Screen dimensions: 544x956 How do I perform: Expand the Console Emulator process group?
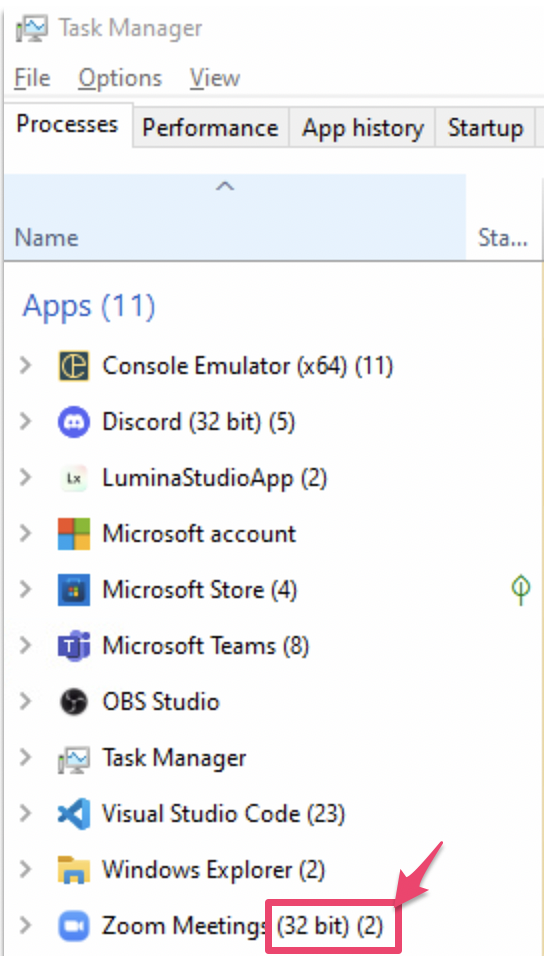point(25,366)
